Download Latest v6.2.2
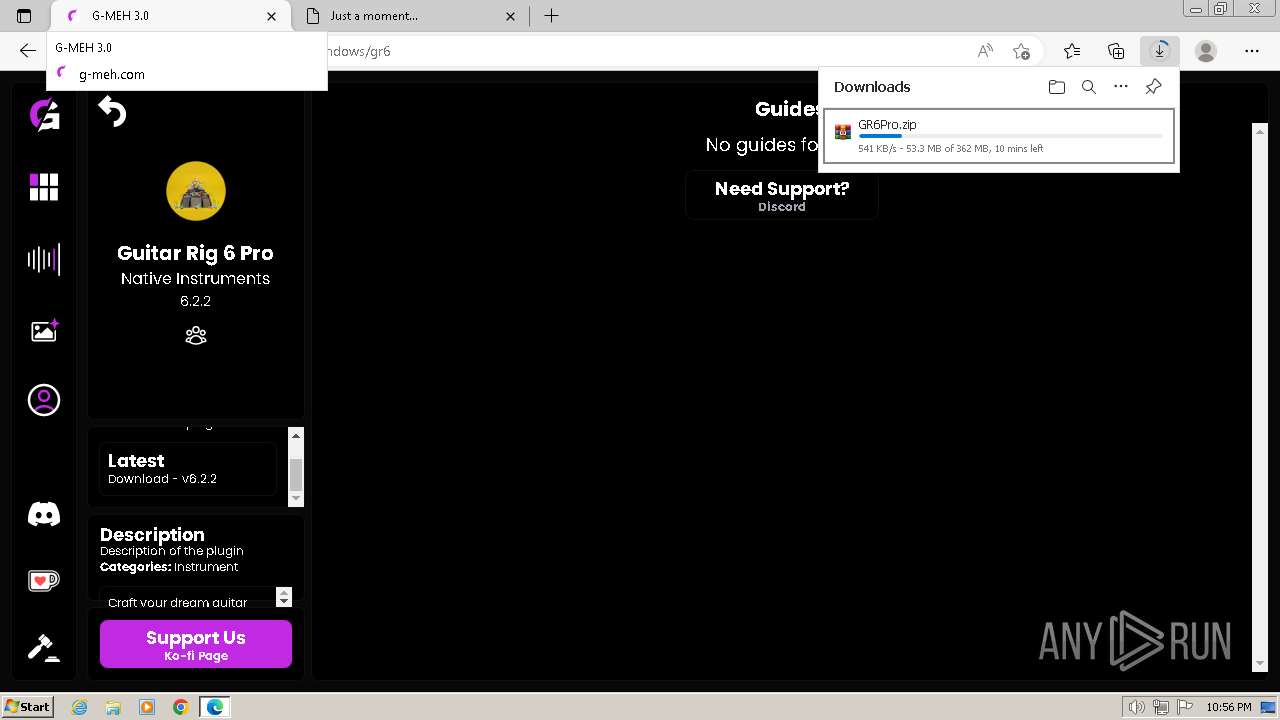This screenshot has height=720, width=1280. [x=188, y=469]
